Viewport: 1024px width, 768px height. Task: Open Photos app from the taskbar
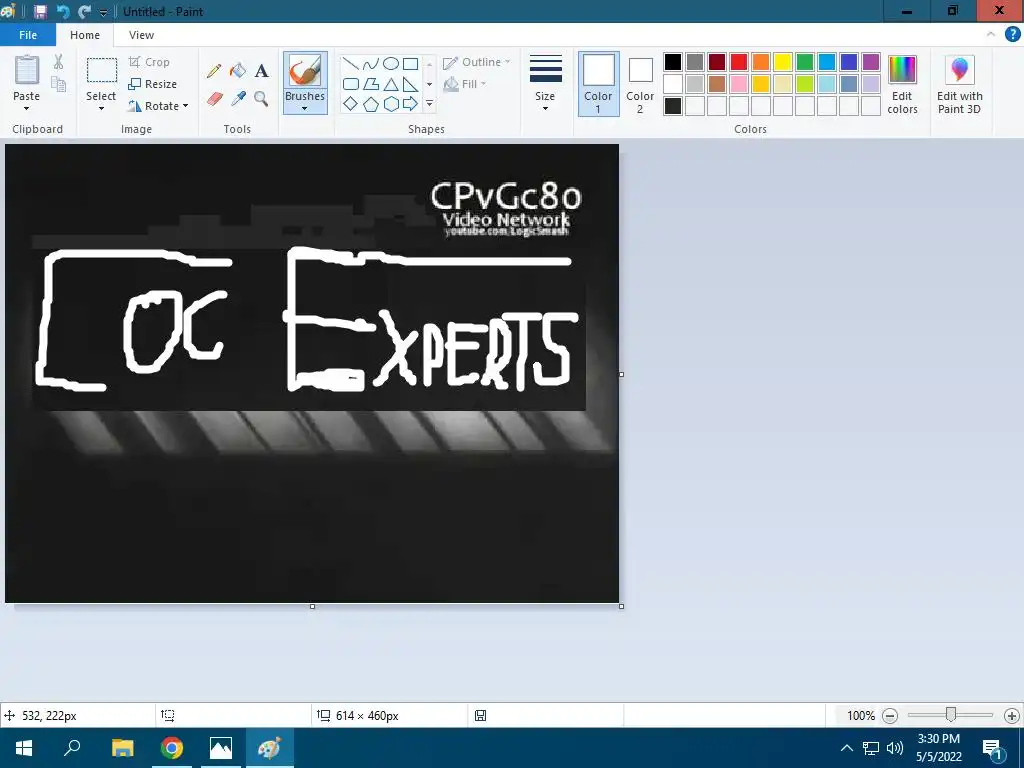(x=221, y=748)
